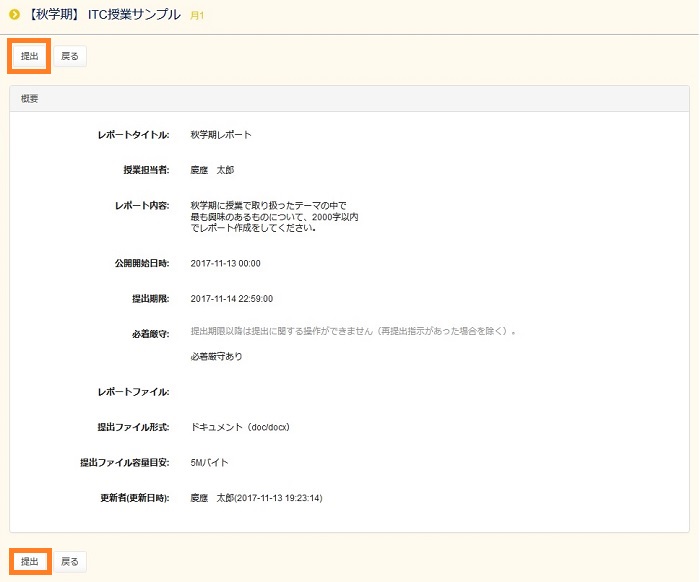Click the 更新者 entry with timestamp 19:23:14
Image resolution: width=700 pixels, height=582 pixels.
click(256, 497)
